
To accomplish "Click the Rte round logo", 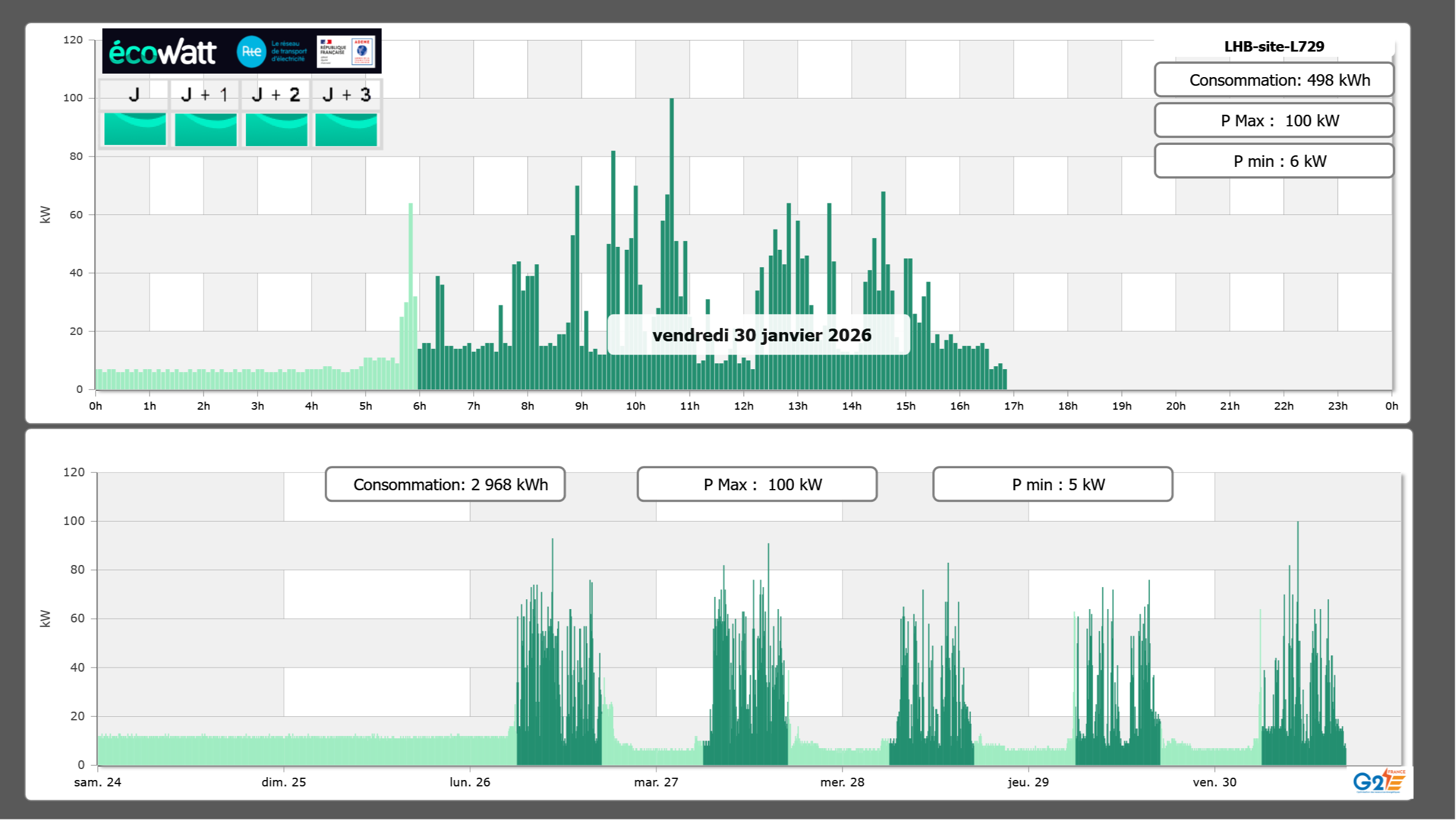I will (251, 52).
